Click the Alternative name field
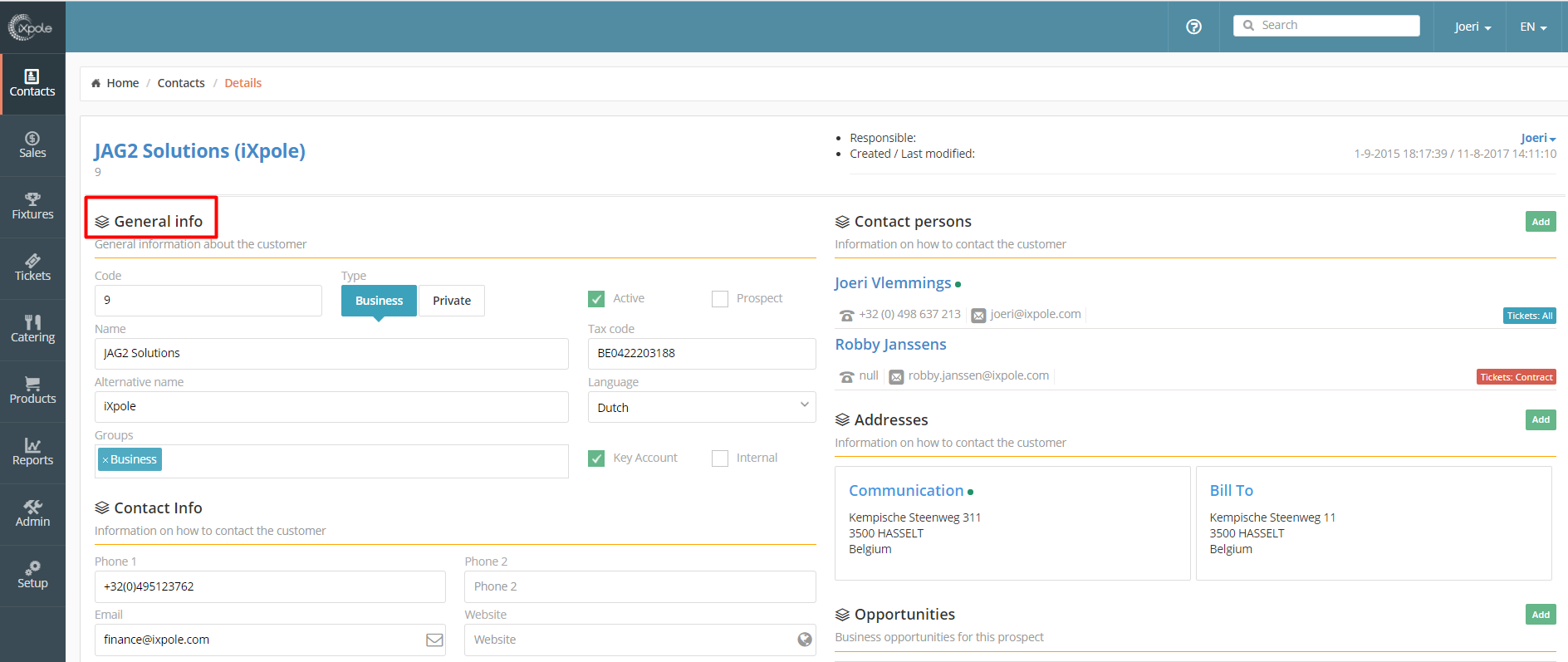 pos(331,407)
